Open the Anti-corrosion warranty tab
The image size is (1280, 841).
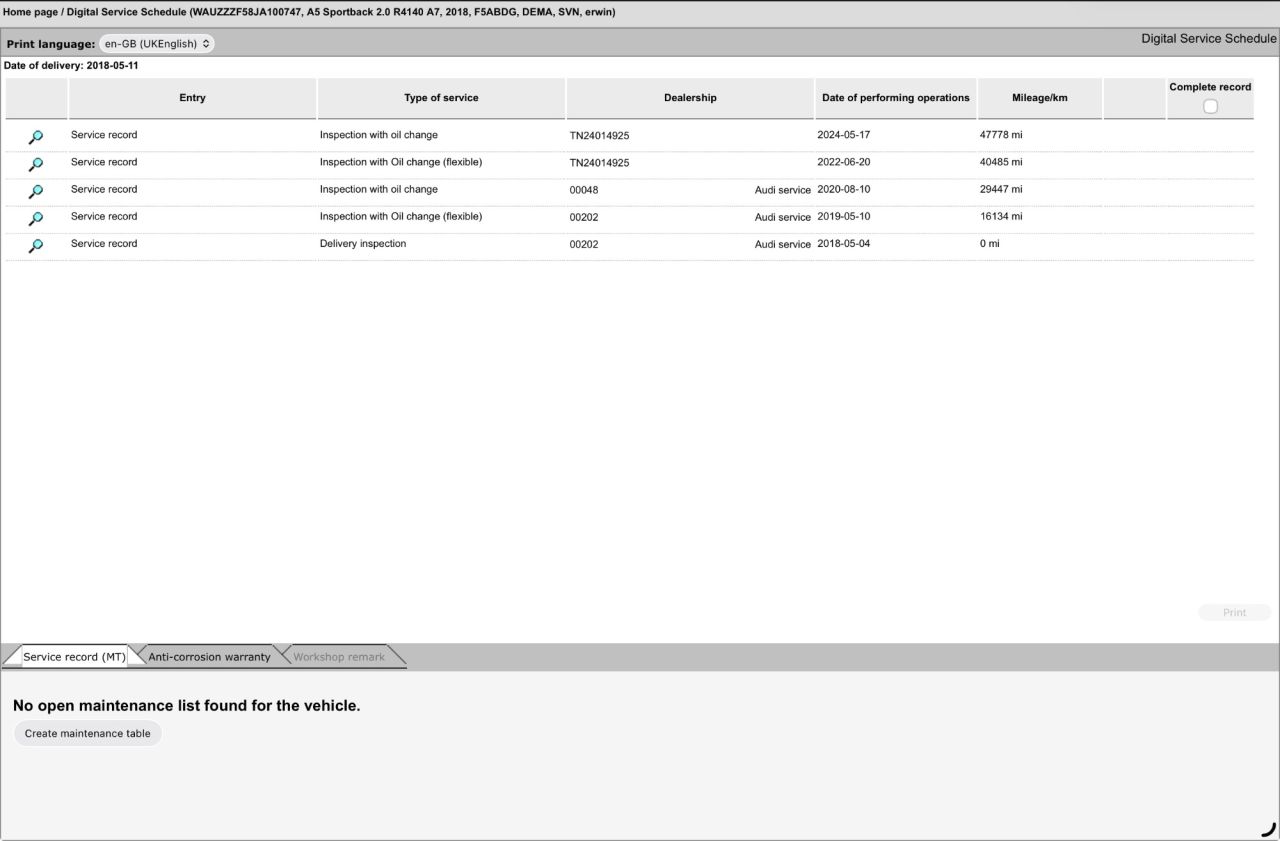point(209,657)
